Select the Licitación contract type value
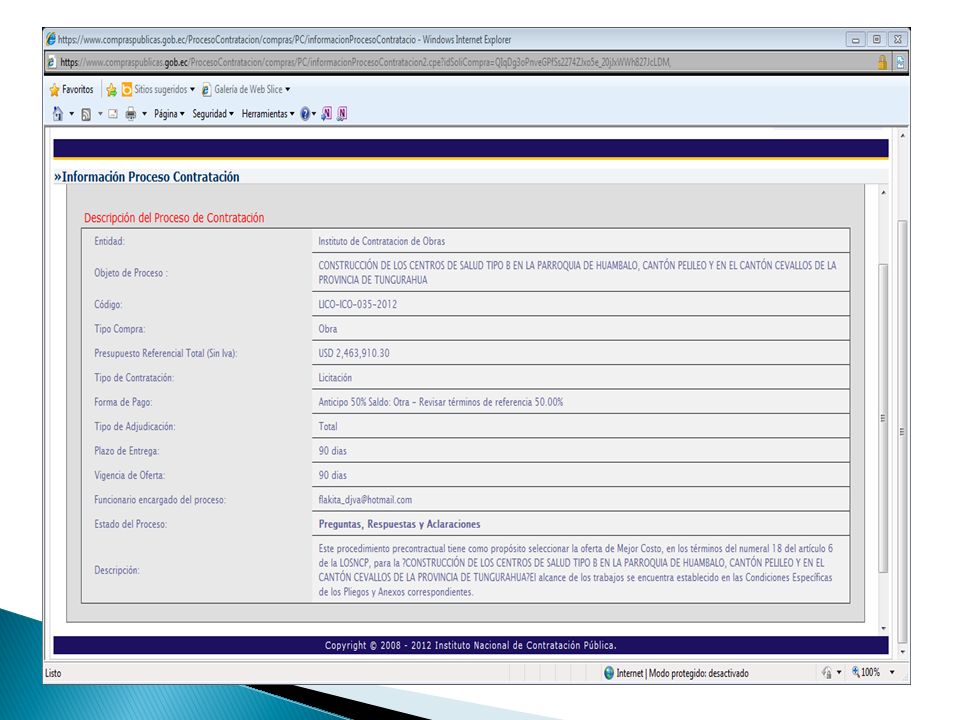 335,378
